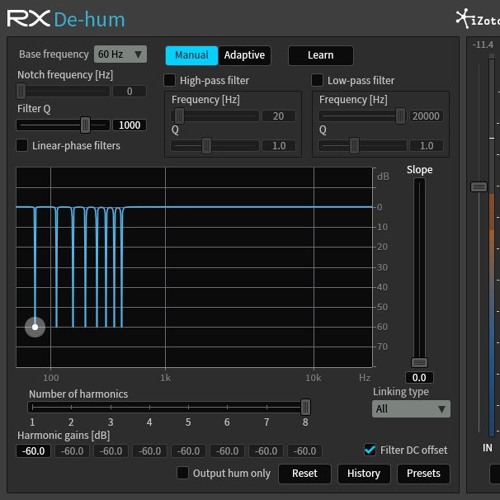Click low-pass Q value 1.0

426,146
